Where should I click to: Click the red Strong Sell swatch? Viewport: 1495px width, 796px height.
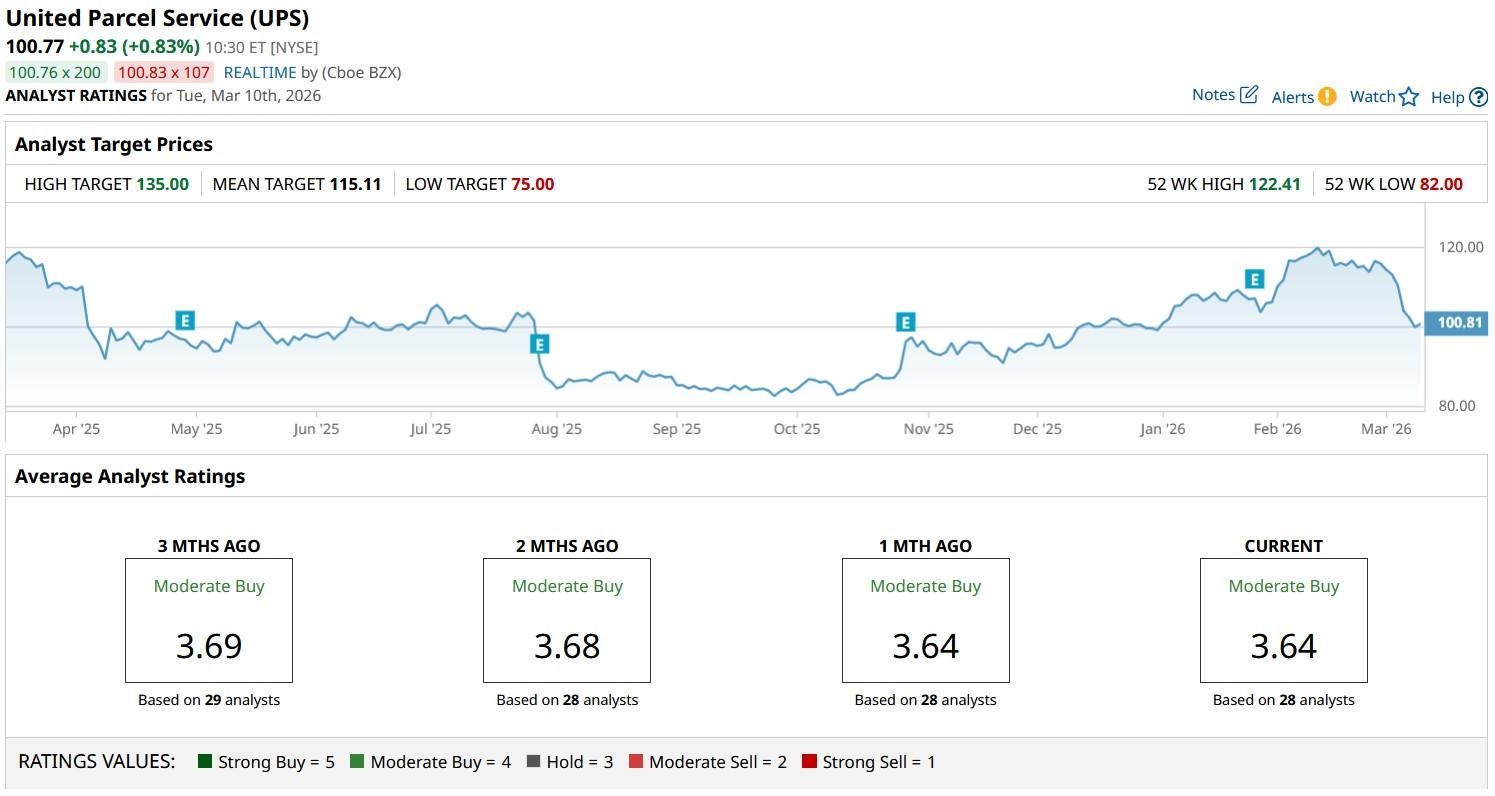point(809,762)
